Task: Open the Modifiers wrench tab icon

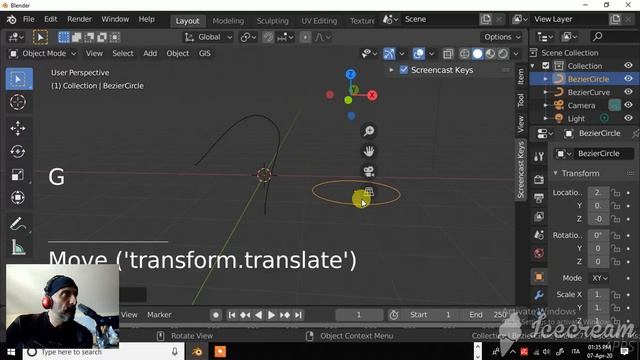Action: [x=539, y=295]
